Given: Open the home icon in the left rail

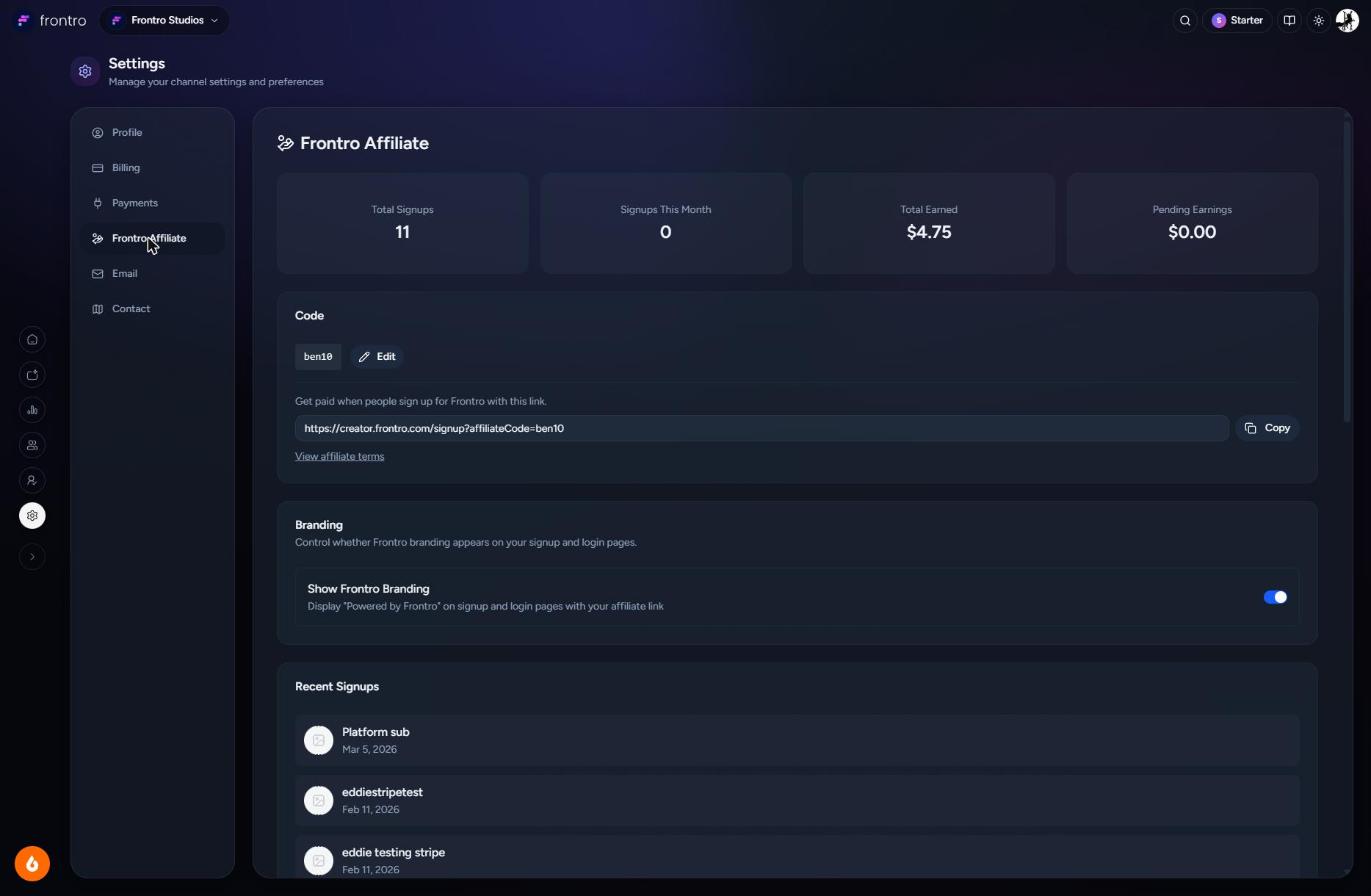Looking at the screenshot, I should tap(32, 340).
